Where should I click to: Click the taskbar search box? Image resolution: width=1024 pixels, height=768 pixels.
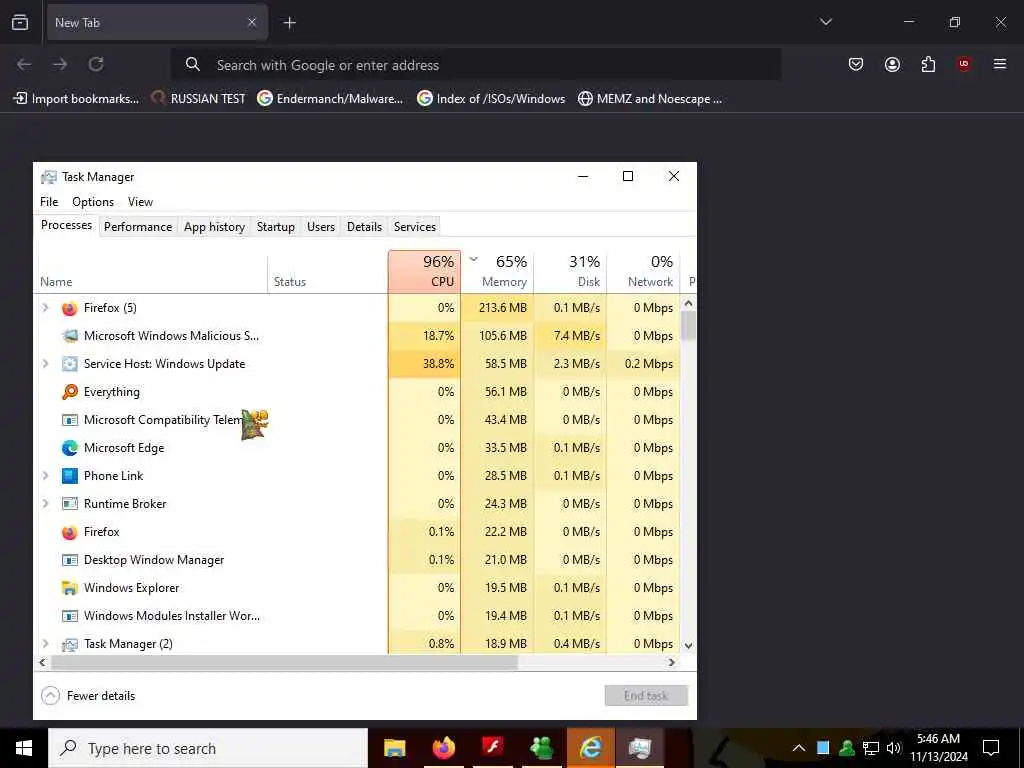(x=208, y=748)
